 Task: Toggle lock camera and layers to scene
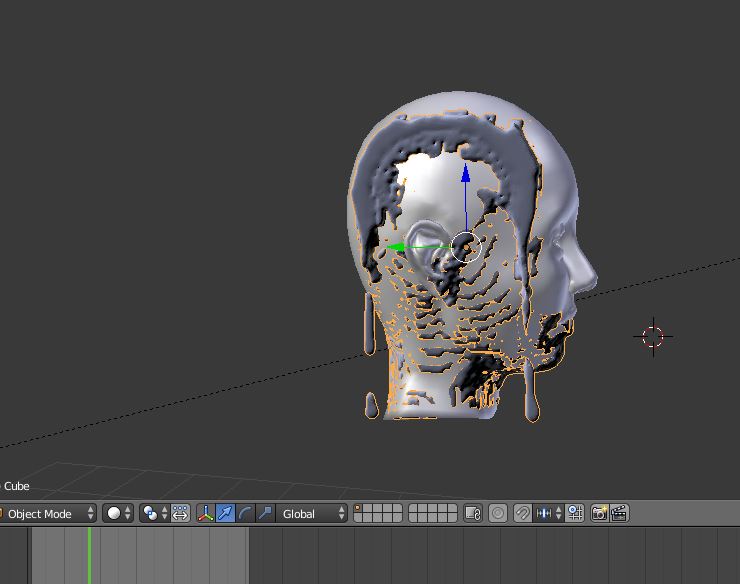(x=472, y=513)
